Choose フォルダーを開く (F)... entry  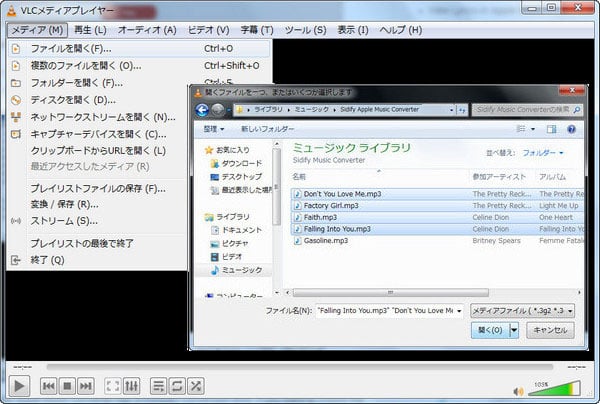[98, 83]
